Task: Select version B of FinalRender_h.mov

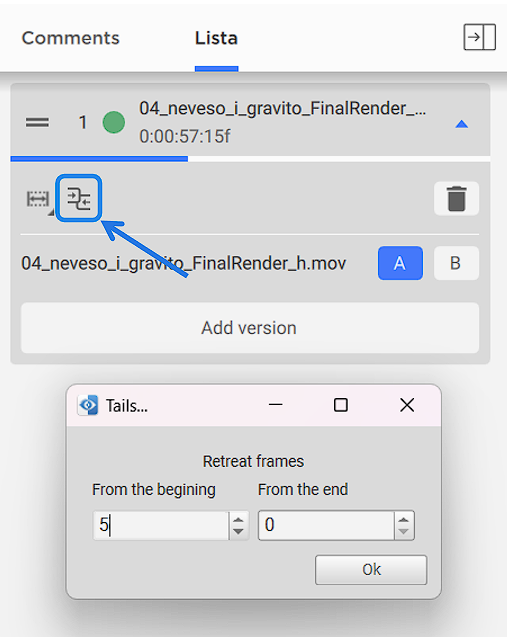Action: [456, 263]
